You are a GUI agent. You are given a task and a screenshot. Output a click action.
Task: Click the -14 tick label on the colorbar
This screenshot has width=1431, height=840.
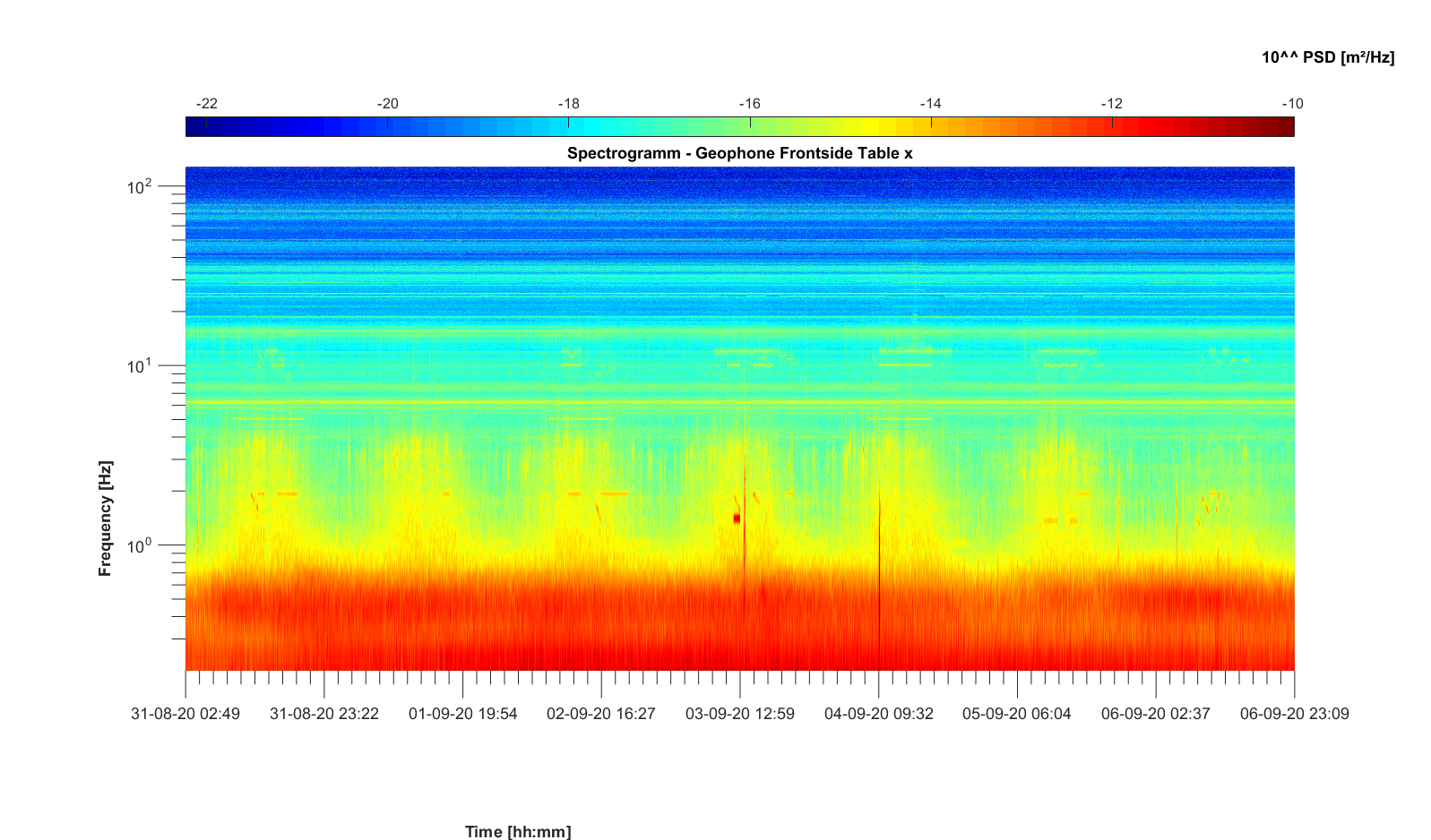point(930,104)
